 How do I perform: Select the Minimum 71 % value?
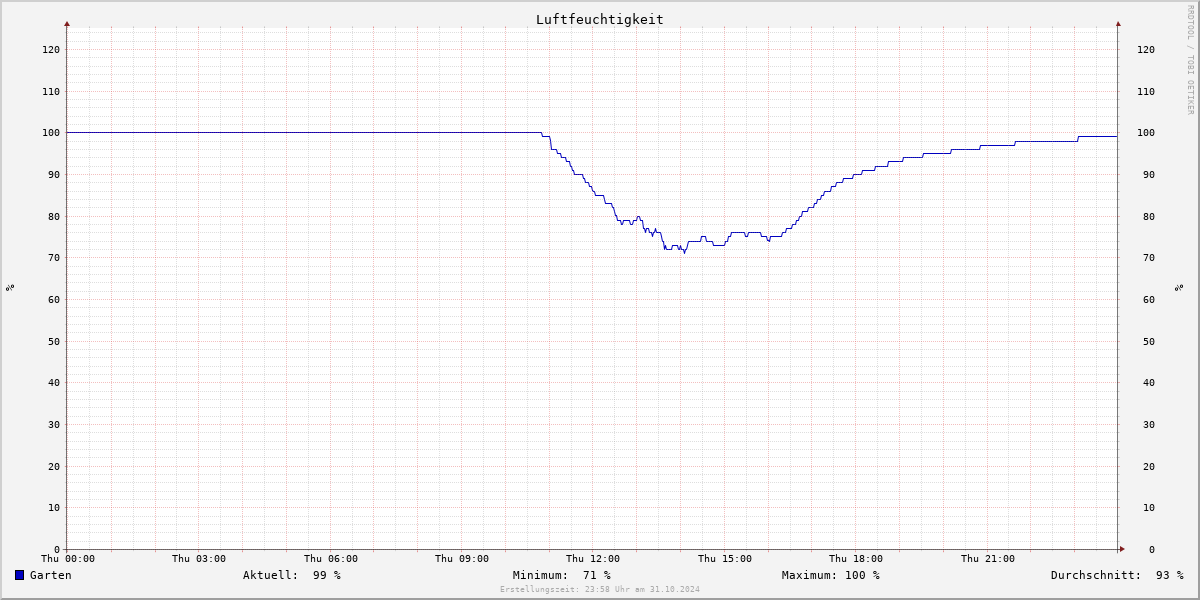point(562,575)
